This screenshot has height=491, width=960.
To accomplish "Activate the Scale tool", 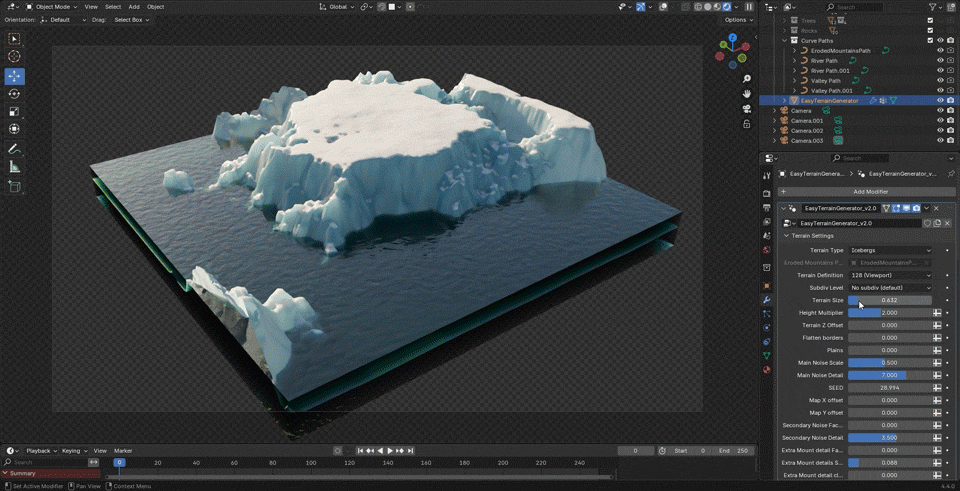I will [14, 111].
